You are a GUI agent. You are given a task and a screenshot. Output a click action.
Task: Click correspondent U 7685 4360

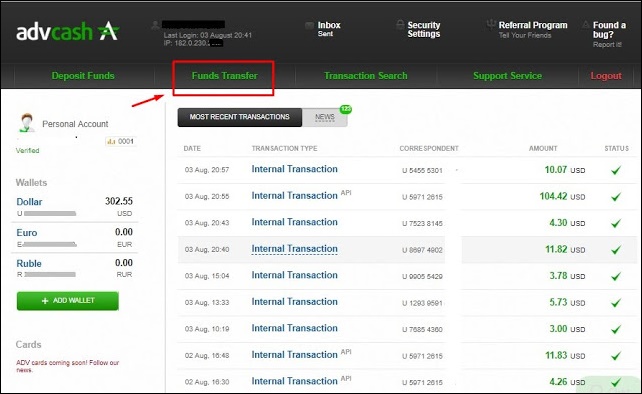coord(422,329)
